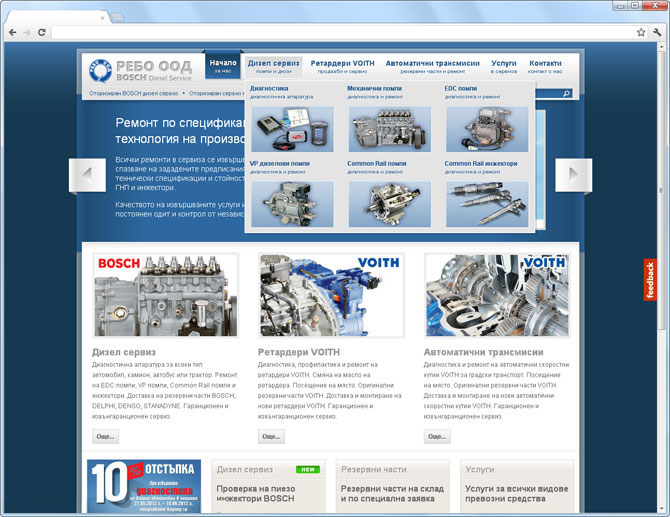Click the page vertical scrollbar thumb
Screen dimensions: 670x517
click(661, 190)
